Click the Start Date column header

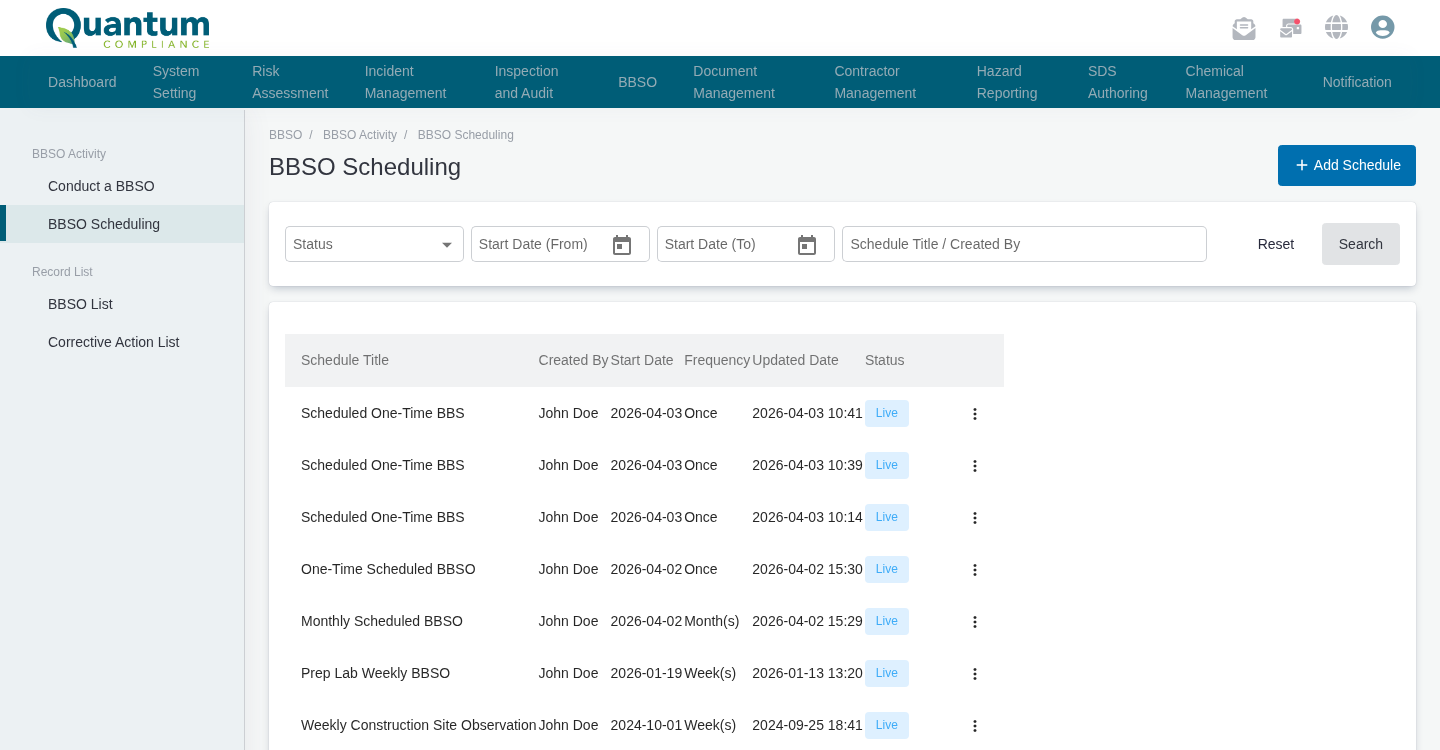coord(642,360)
